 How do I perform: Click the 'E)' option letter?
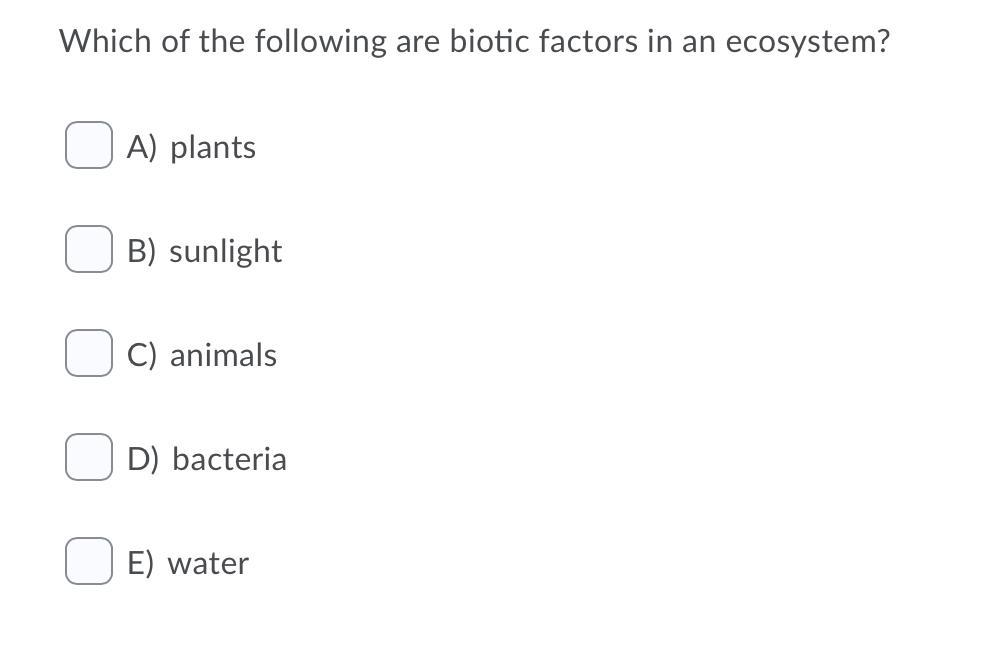click(141, 564)
